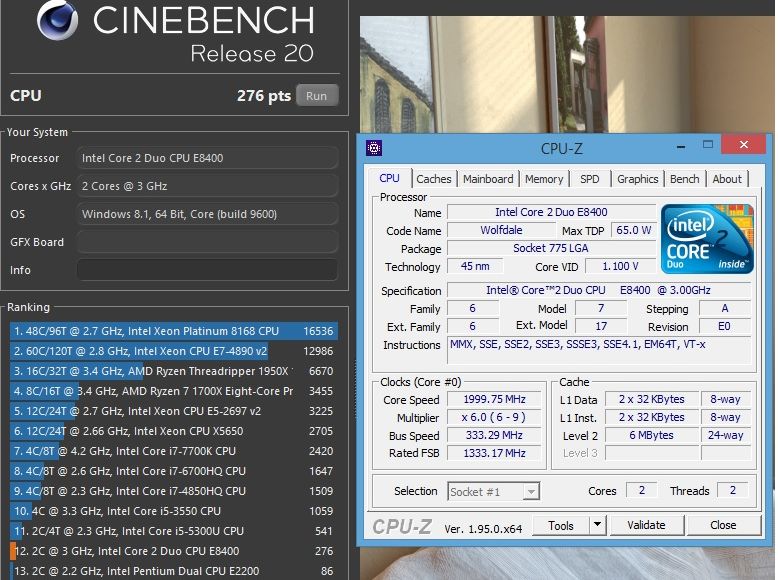Screen dimensions: 778x580
Task: Open the Memory tab
Action: 544,179
